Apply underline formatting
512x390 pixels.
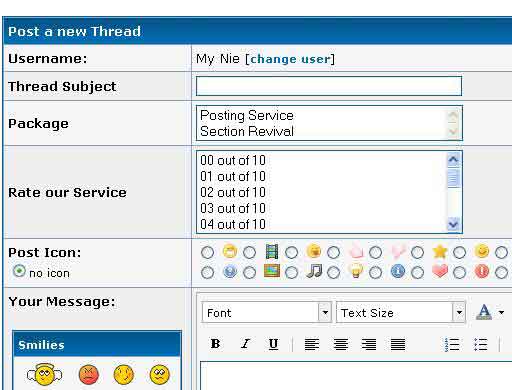(273, 344)
